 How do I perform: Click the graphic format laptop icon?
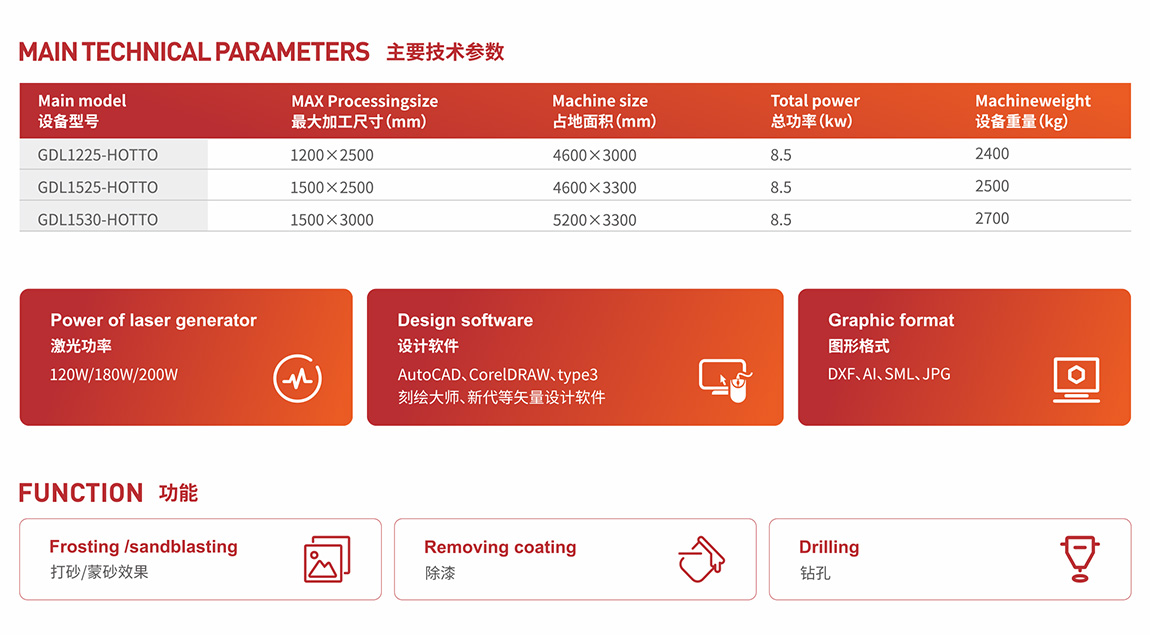click(1076, 380)
